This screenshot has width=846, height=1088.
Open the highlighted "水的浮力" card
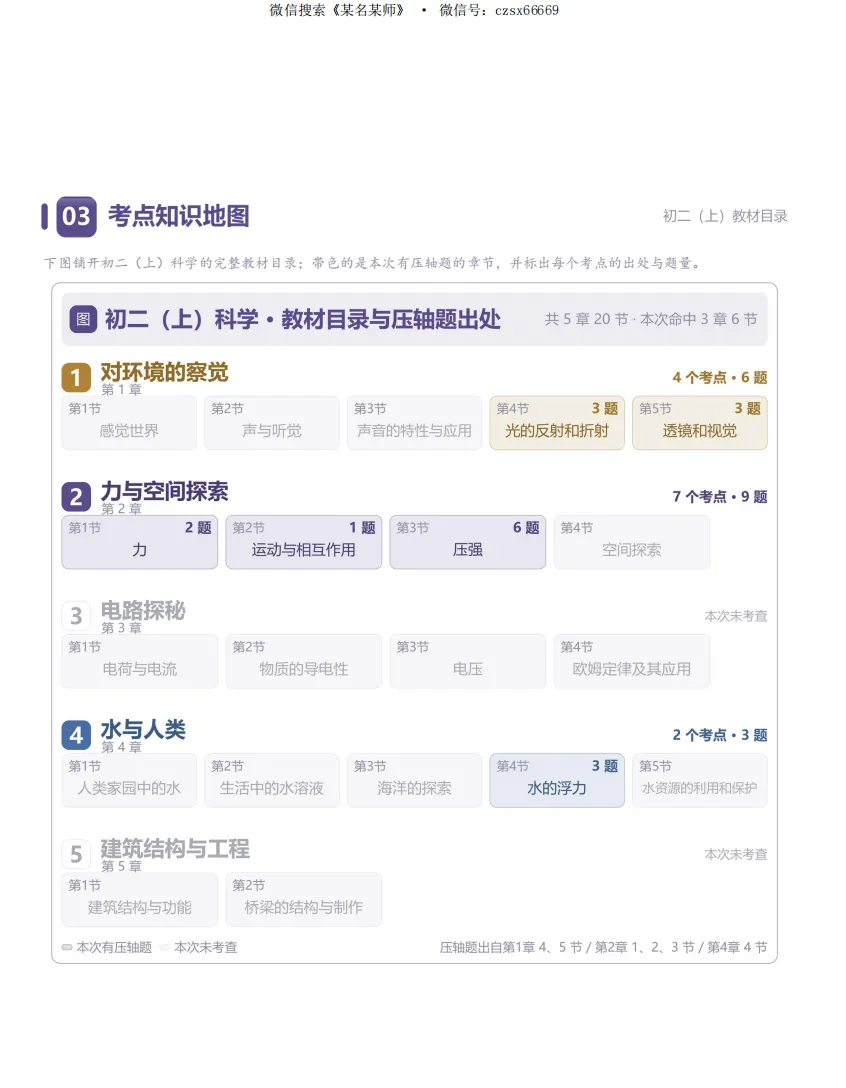click(x=557, y=781)
